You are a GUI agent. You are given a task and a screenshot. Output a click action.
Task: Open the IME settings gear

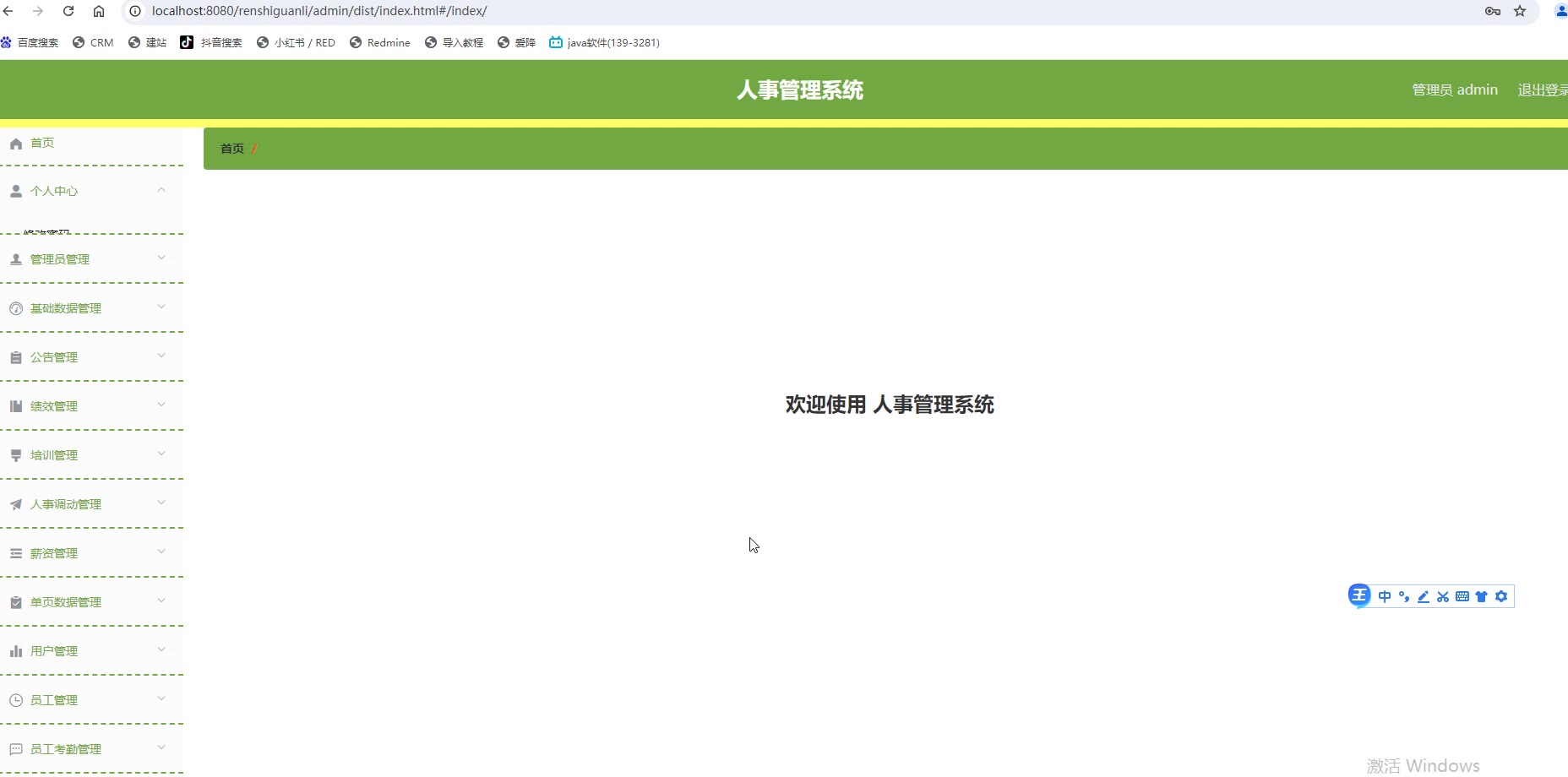[x=1501, y=597]
